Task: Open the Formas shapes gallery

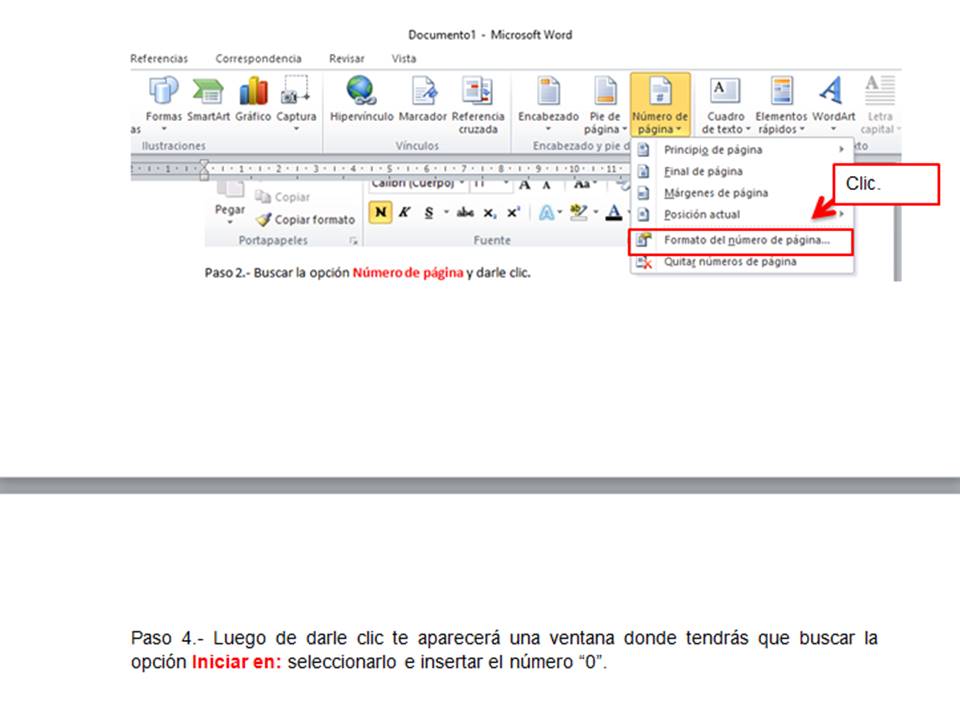Action: [x=163, y=103]
